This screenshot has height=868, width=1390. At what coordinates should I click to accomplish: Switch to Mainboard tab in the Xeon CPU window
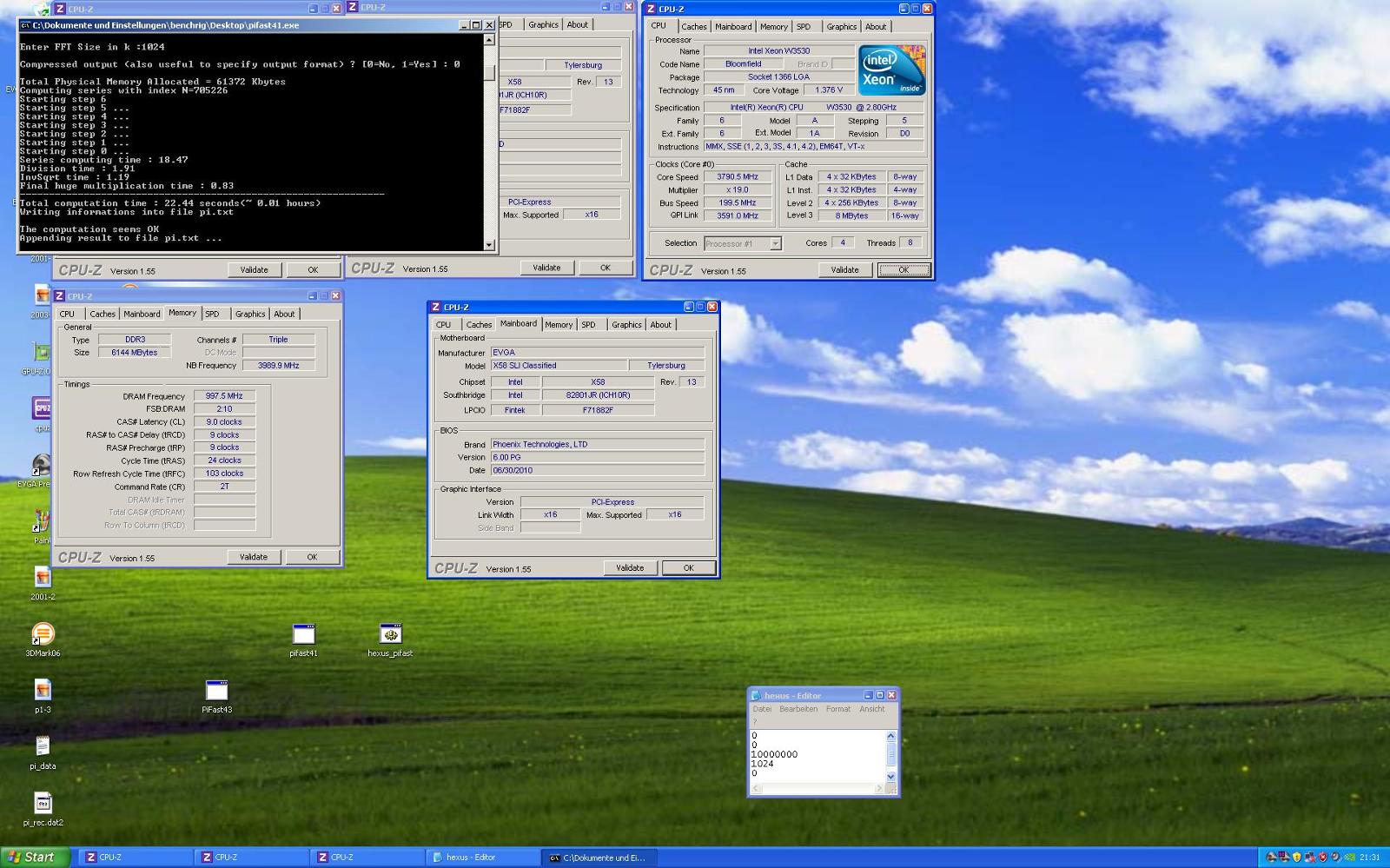click(x=733, y=27)
